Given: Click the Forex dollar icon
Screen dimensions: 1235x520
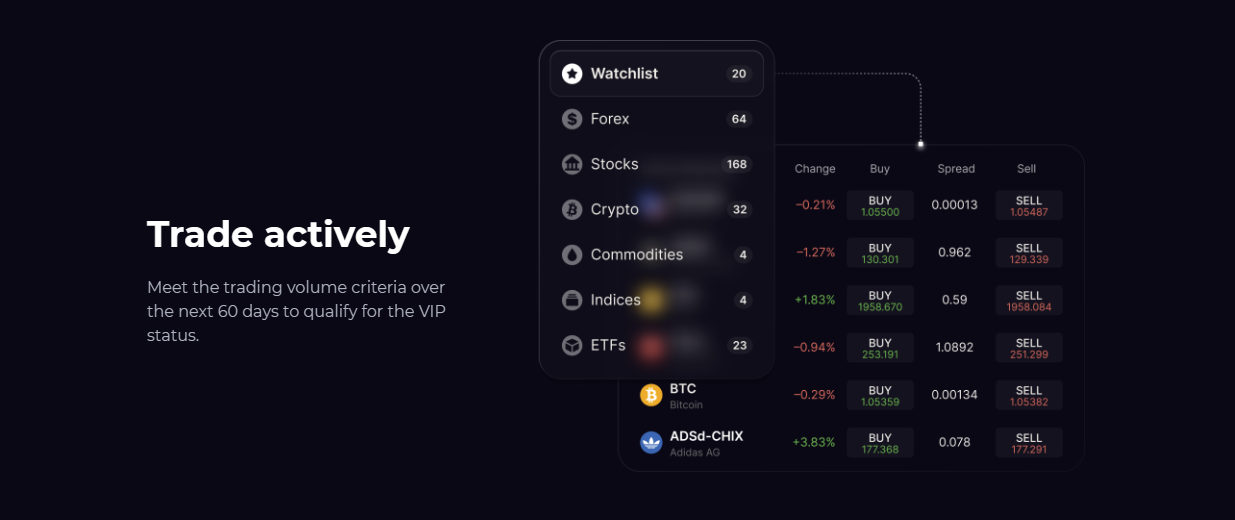Looking at the screenshot, I should (x=572, y=119).
